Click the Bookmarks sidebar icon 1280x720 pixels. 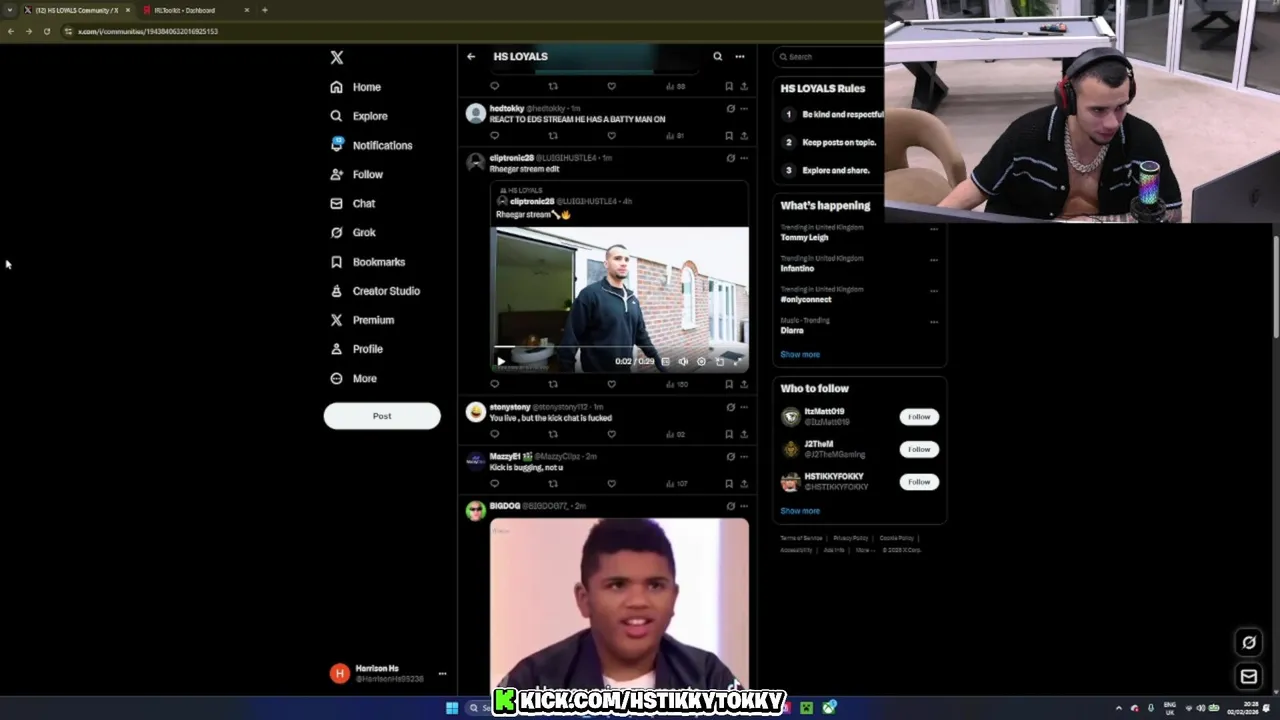[x=337, y=262]
